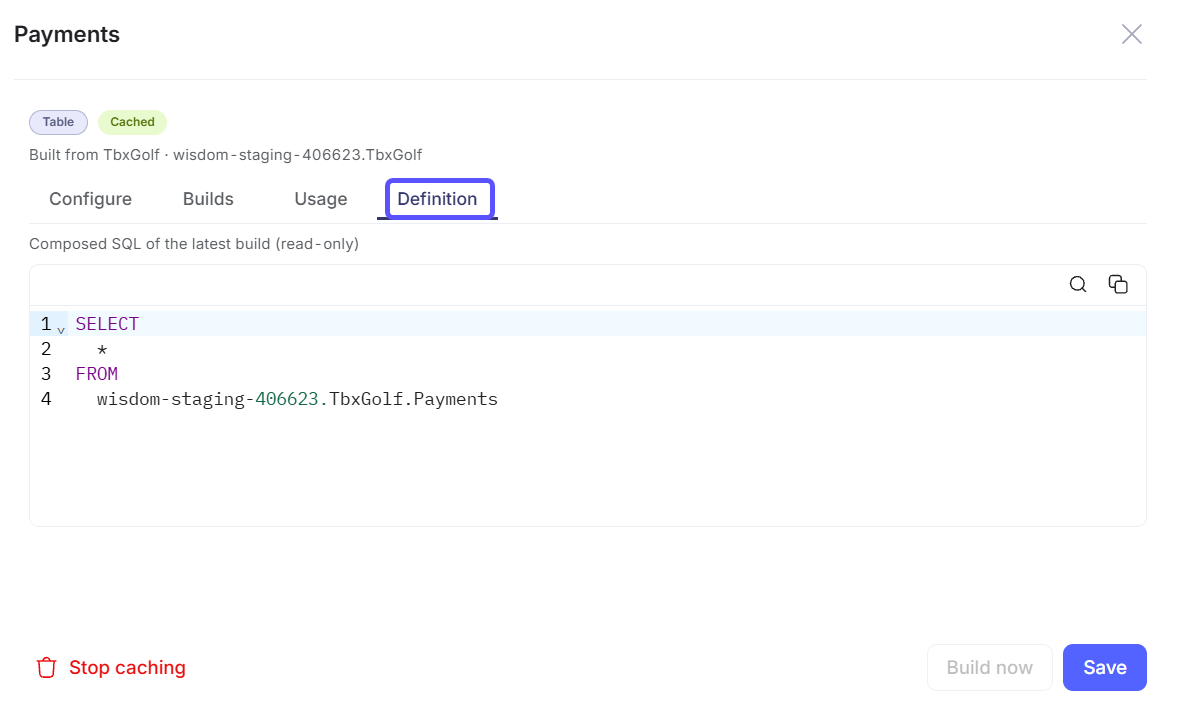
Task: View the Usage tab
Action: [x=320, y=199]
